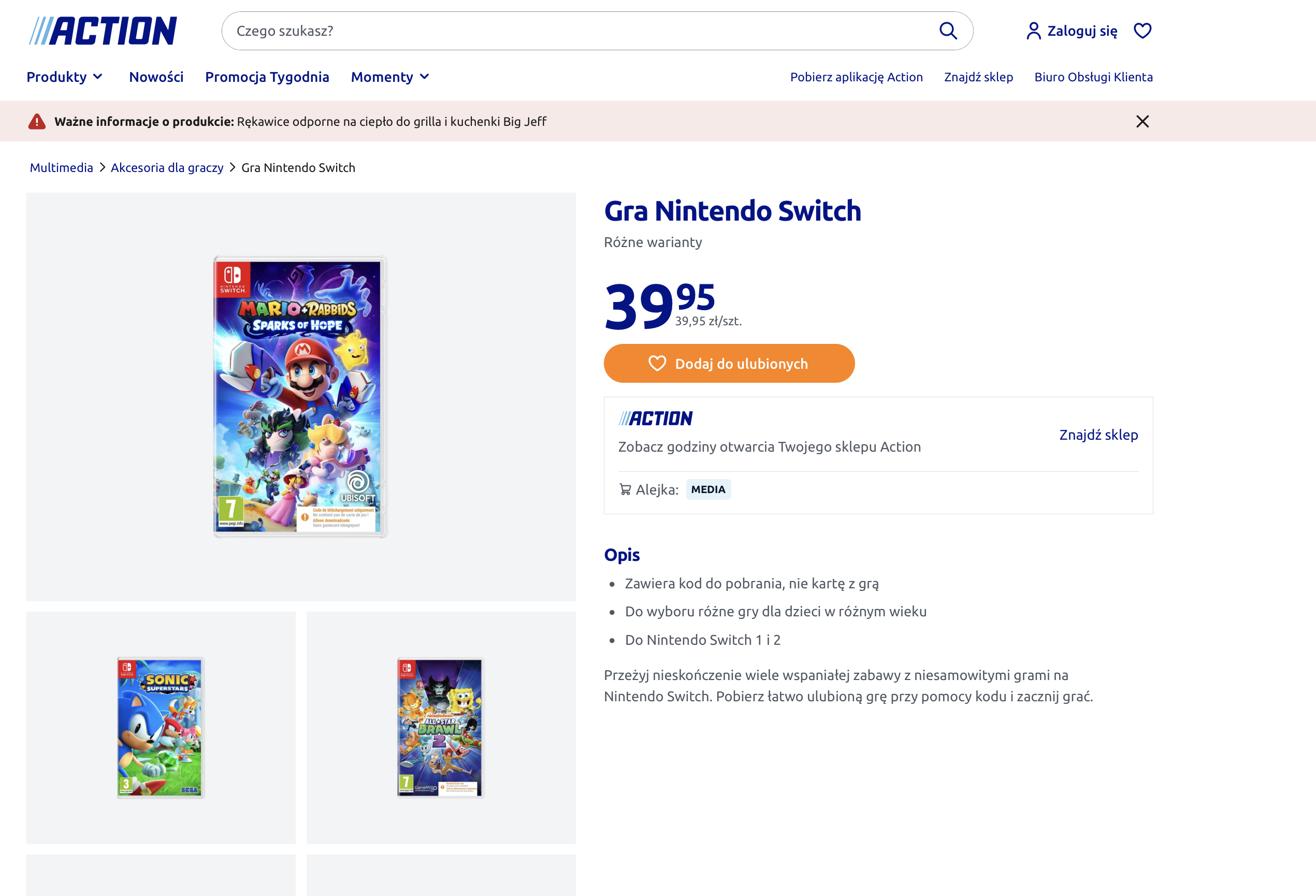Click the Zaloguj się user icon
1316x896 pixels.
1033,31
